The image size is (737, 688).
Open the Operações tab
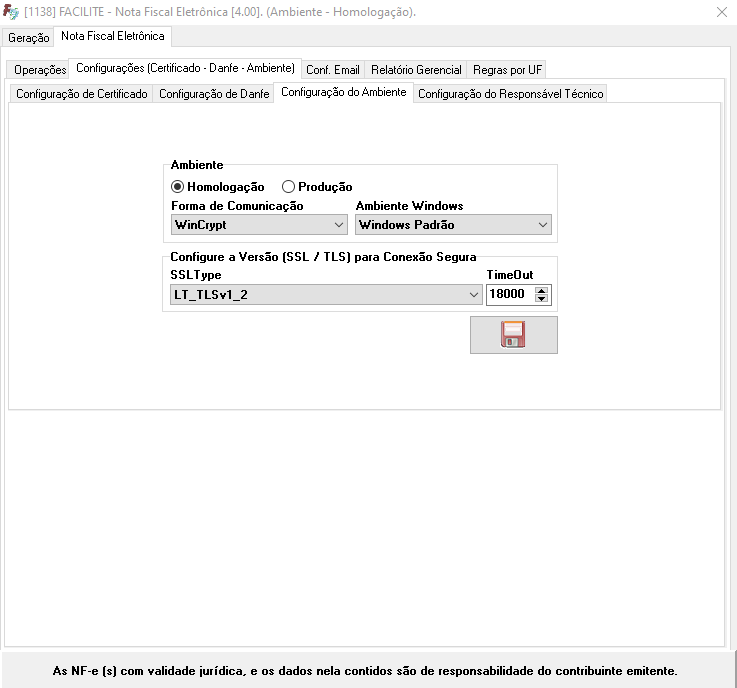[40, 70]
